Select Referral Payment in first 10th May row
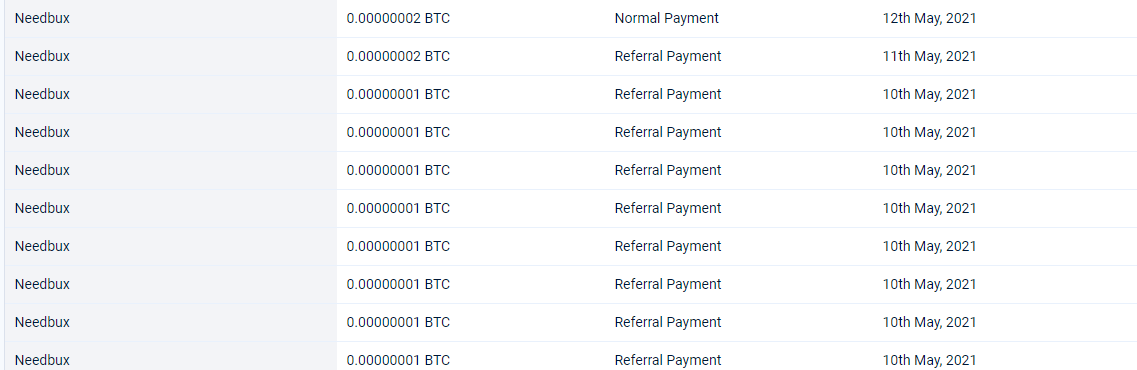Viewport: 1137px width, 370px height. [x=668, y=94]
